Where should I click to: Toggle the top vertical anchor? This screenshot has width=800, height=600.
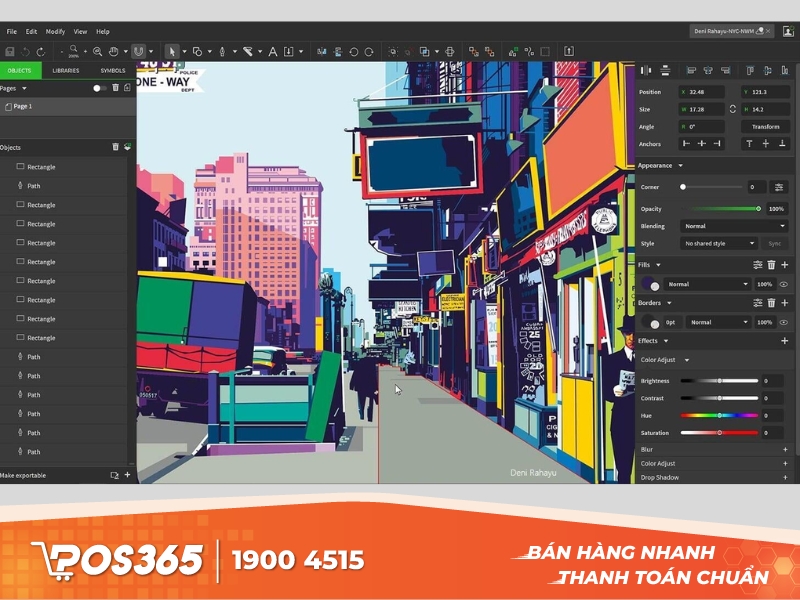[x=749, y=144]
